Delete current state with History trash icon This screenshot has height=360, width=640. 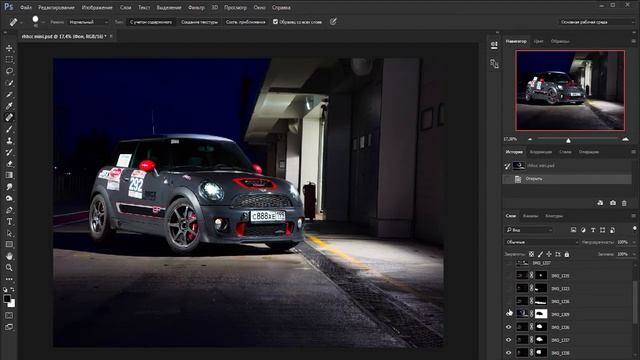624,203
